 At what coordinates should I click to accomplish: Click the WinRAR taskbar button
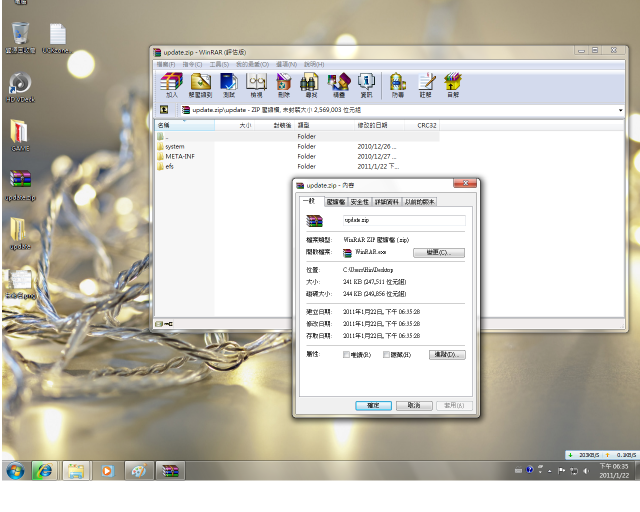171,471
